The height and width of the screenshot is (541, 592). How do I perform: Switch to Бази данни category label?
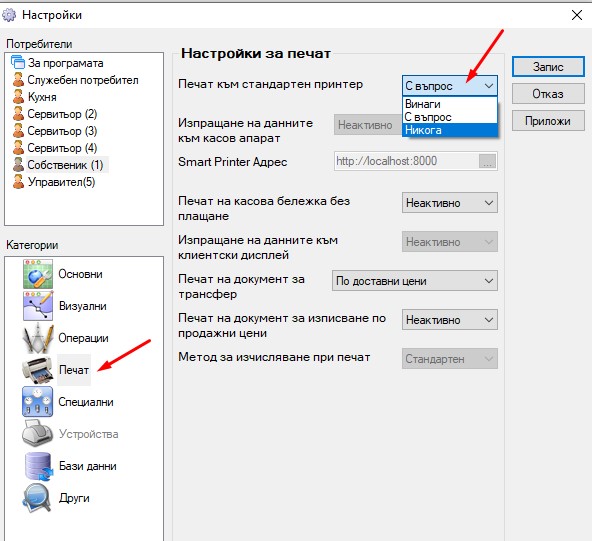(x=88, y=466)
